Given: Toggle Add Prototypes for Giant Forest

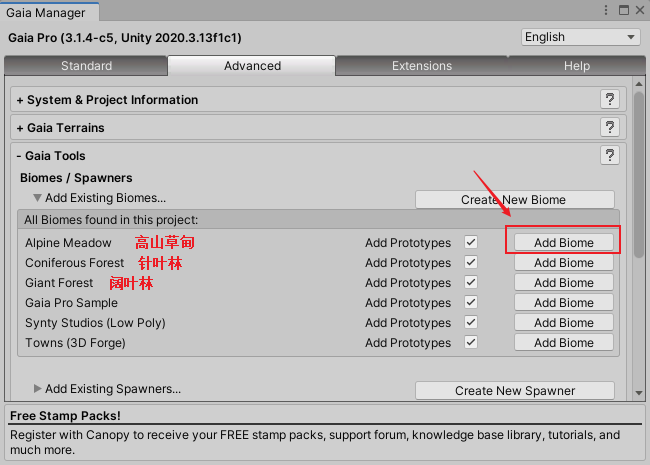Looking at the screenshot, I should 471,282.
